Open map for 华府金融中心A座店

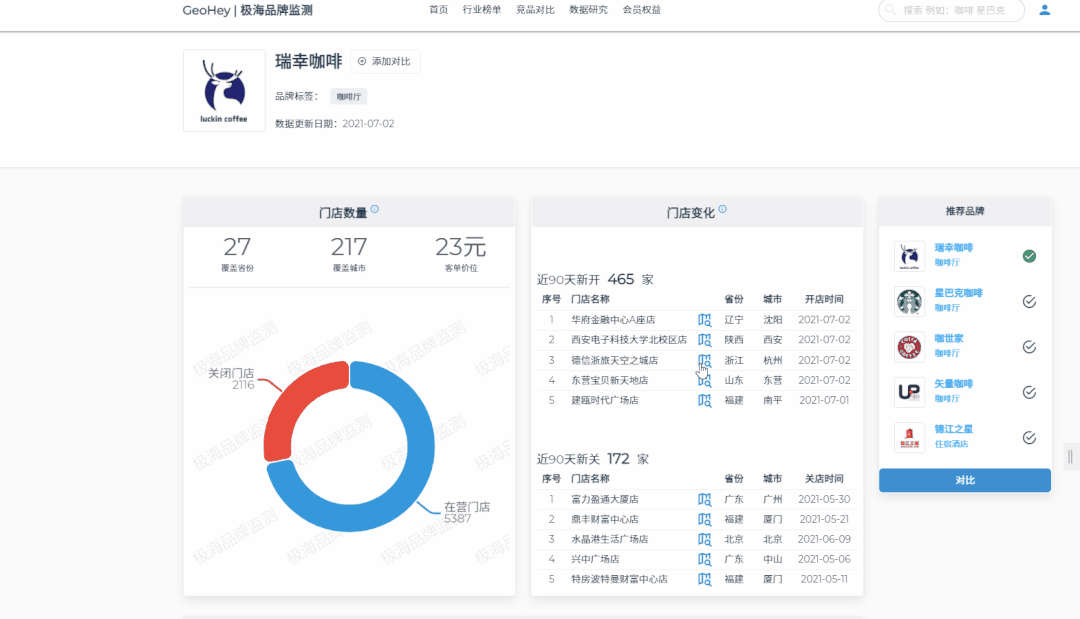pos(704,320)
